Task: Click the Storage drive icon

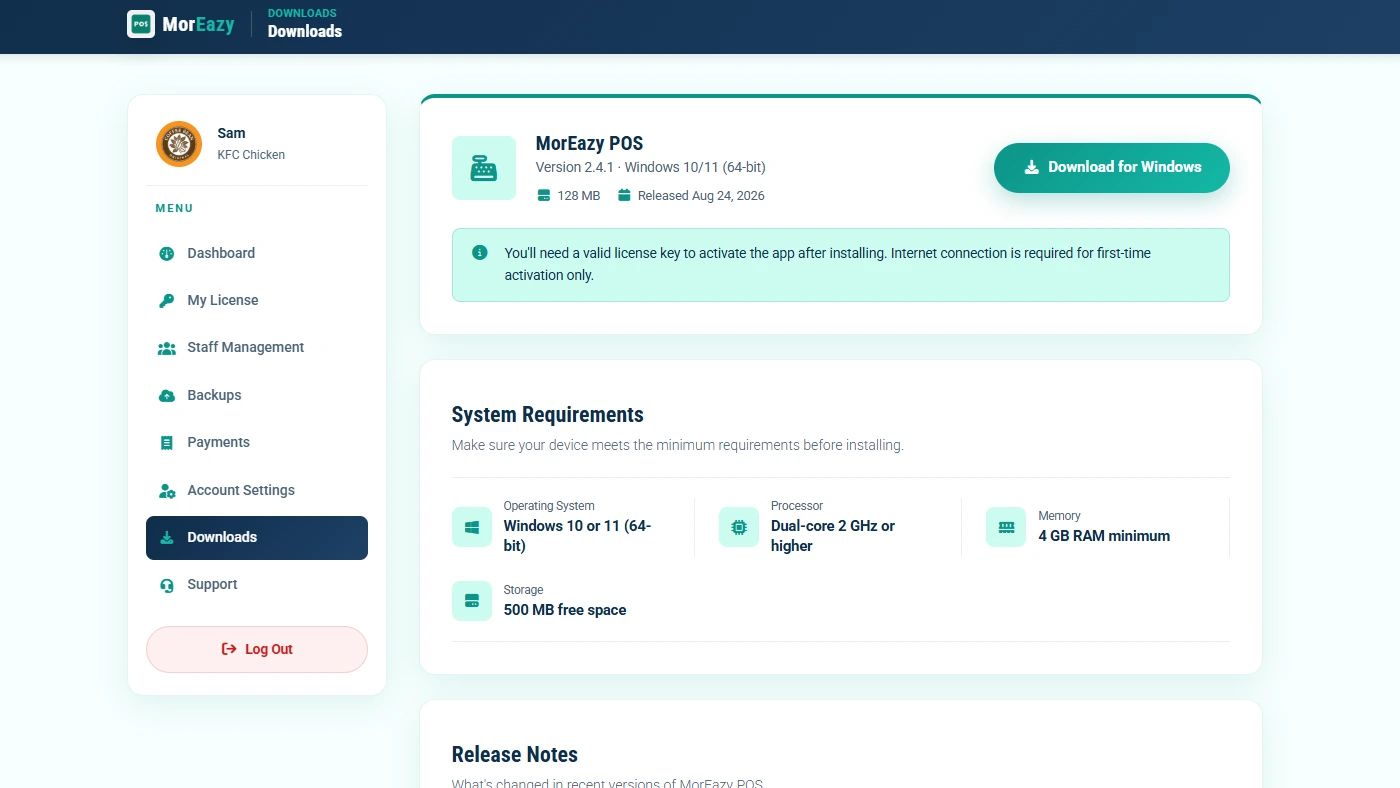Action: [472, 601]
